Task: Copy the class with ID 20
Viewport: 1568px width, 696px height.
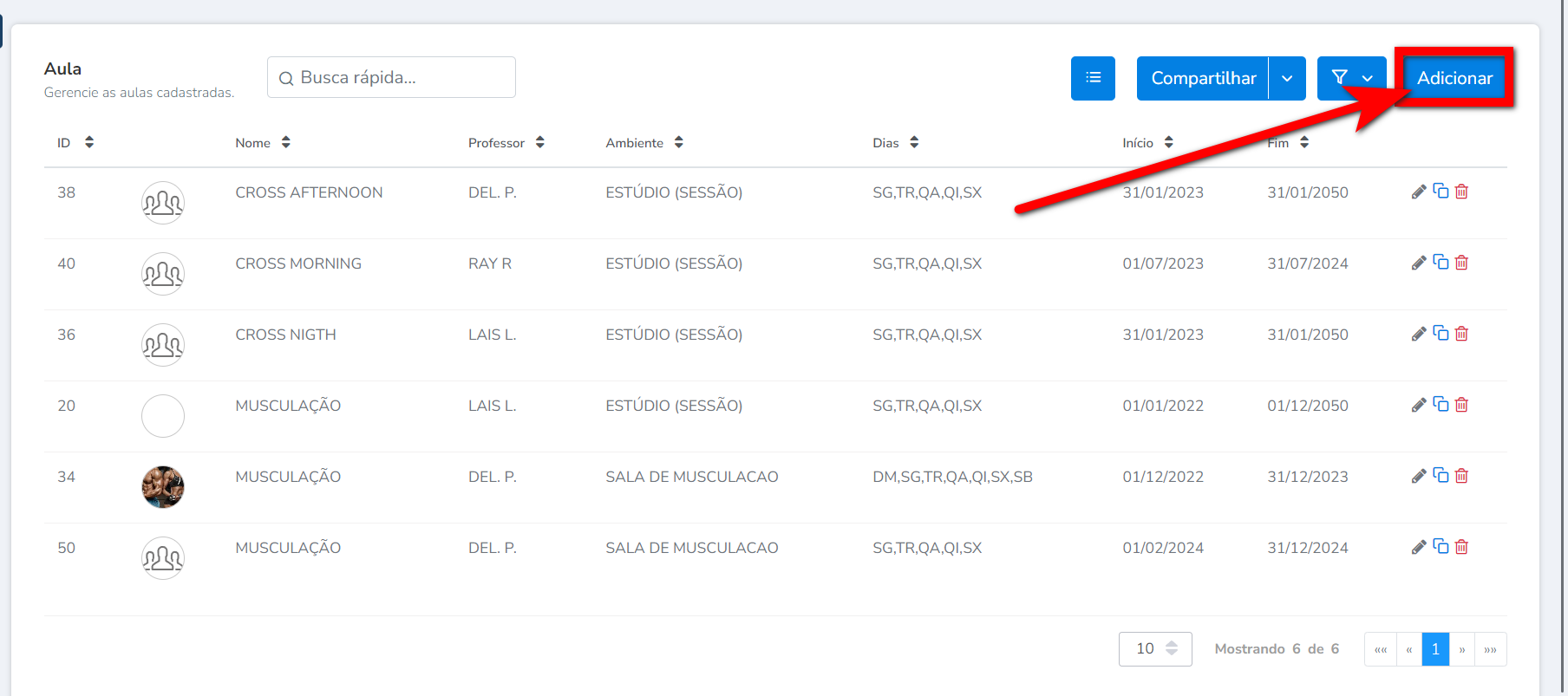Action: click(1441, 404)
